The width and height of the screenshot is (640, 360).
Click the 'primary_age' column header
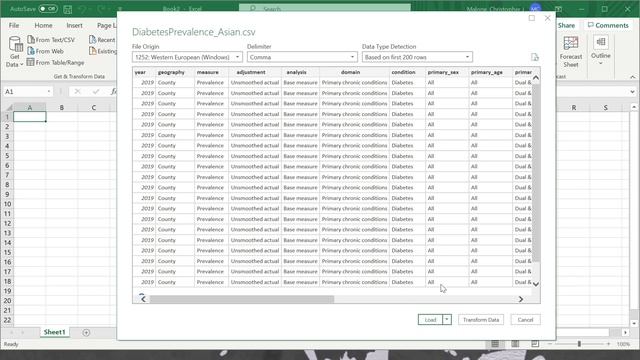click(490, 72)
